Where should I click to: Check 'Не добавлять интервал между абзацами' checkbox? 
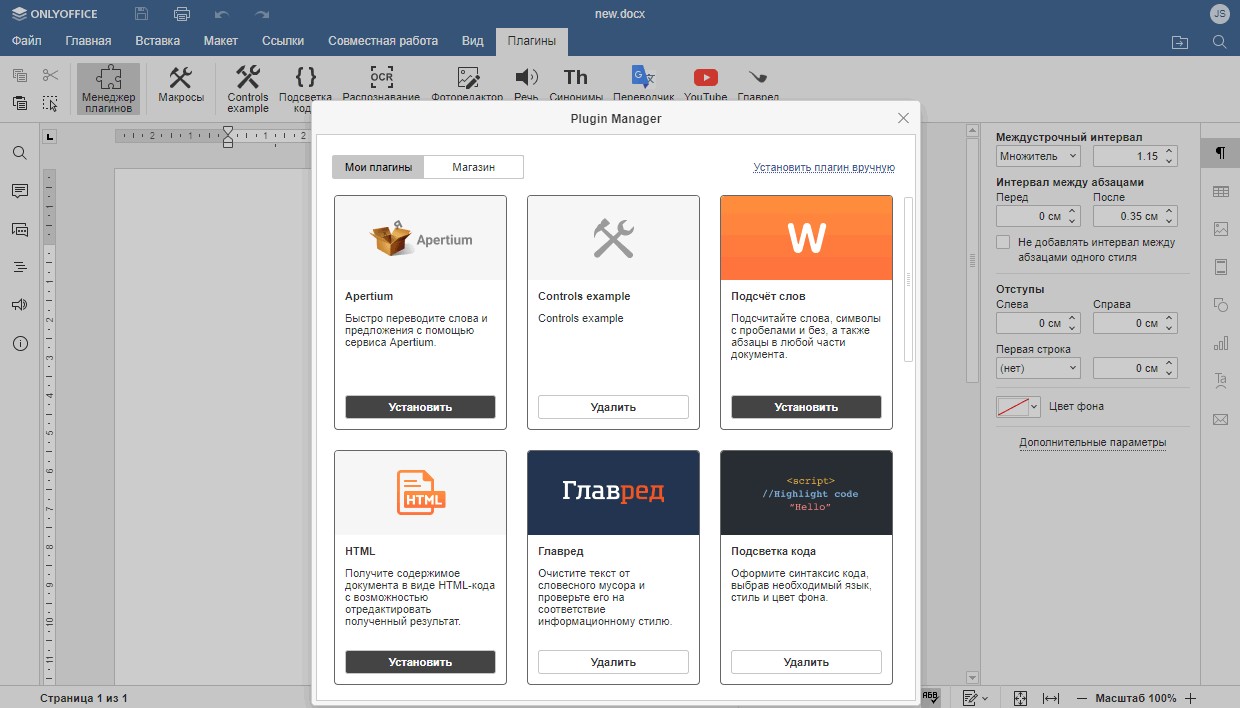click(1003, 242)
